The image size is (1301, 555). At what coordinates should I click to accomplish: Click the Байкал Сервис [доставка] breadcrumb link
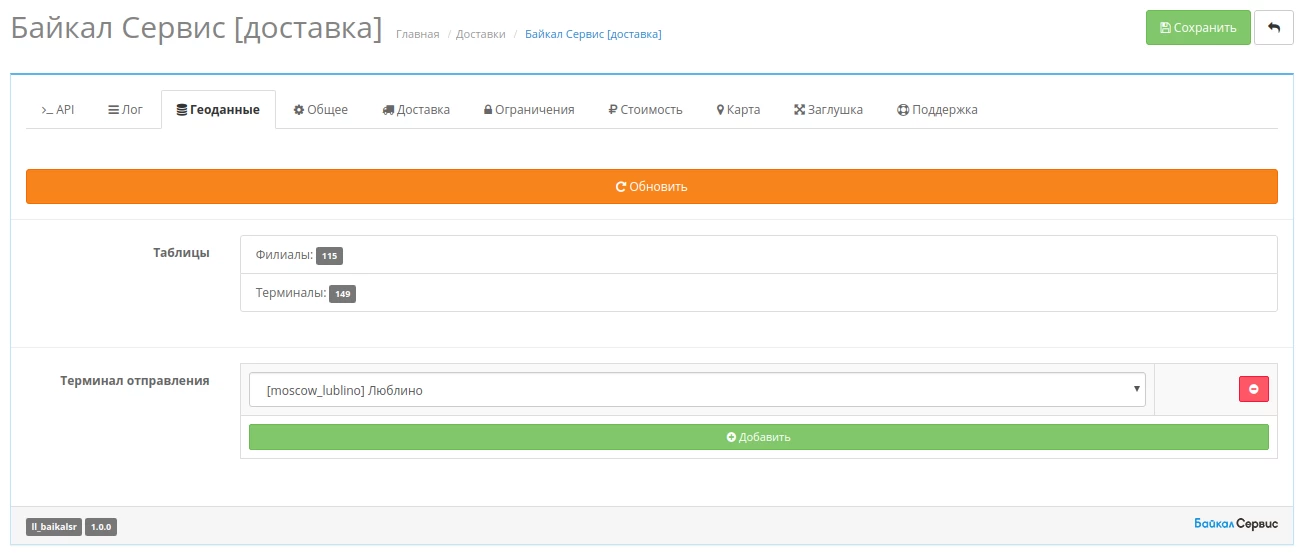coord(593,34)
